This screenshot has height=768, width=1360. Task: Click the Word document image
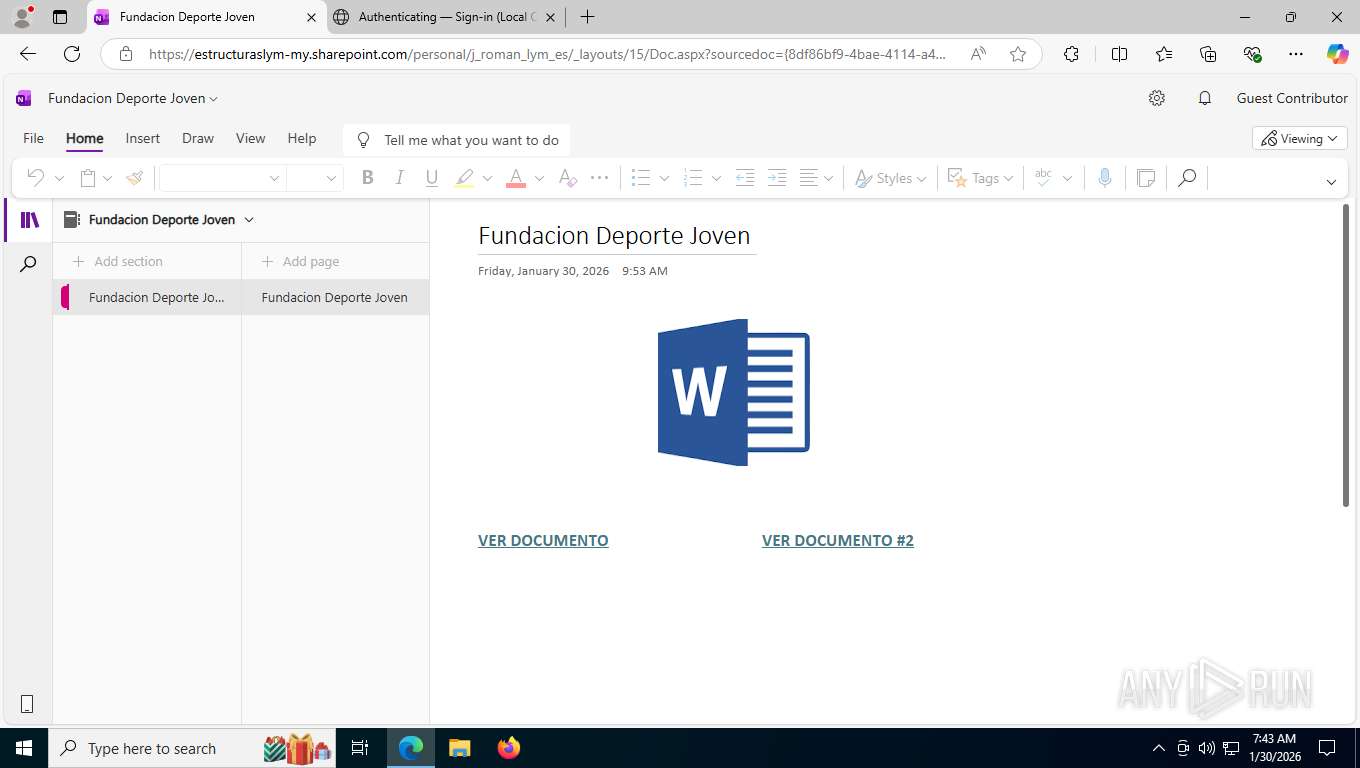pyautogui.click(x=733, y=392)
